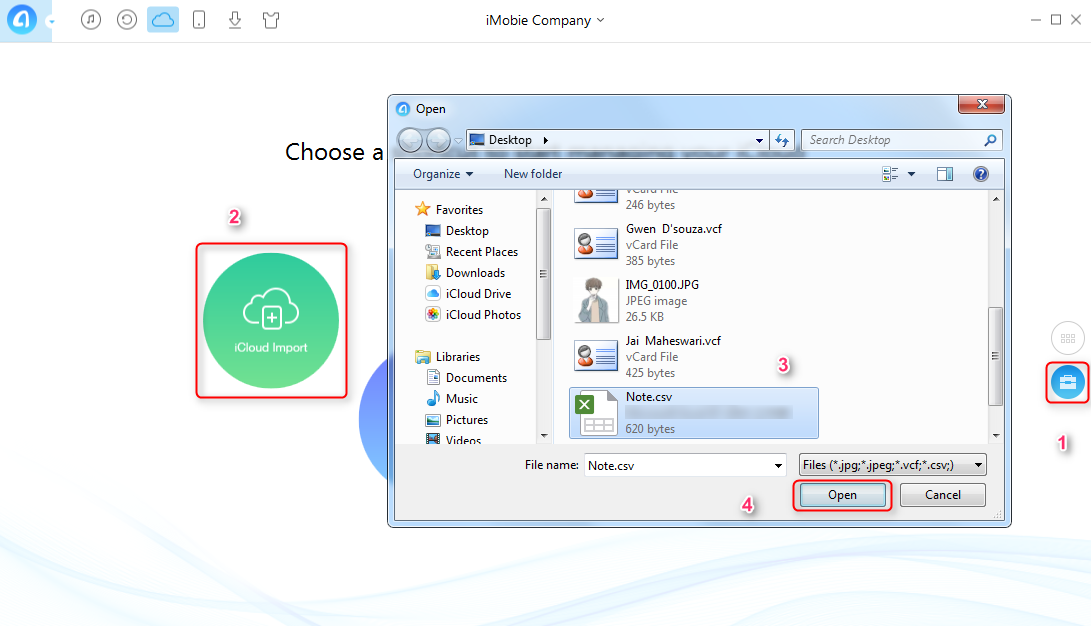Open the device manager phone icon
Image resolution: width=1091 pixels, height=626 pixels.
[199, 19]
